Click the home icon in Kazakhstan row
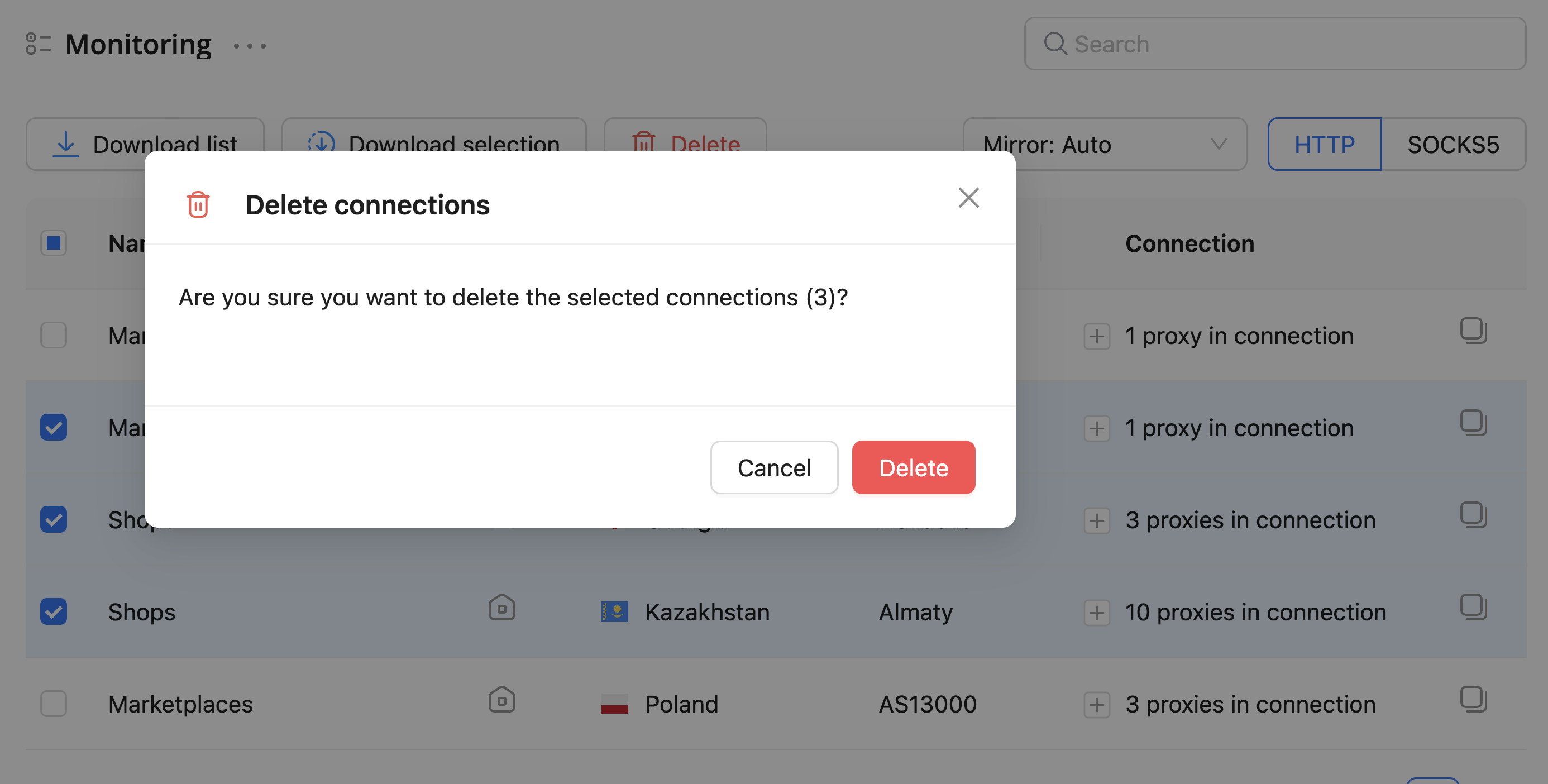The image size is (1548, 784). (502, 608)
